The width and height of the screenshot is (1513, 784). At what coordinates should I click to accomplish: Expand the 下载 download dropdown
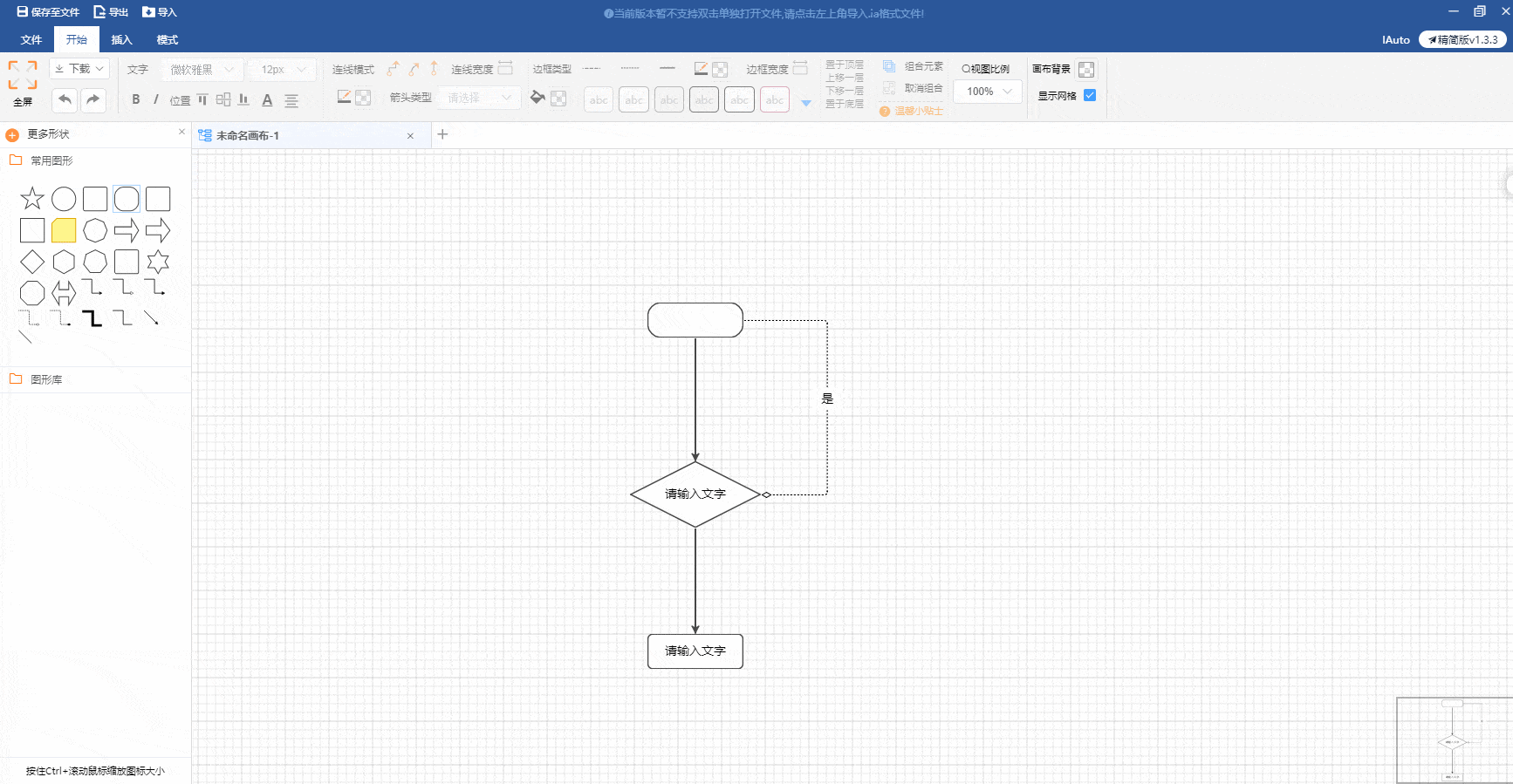pyautogui.click(x=79, y=69)
